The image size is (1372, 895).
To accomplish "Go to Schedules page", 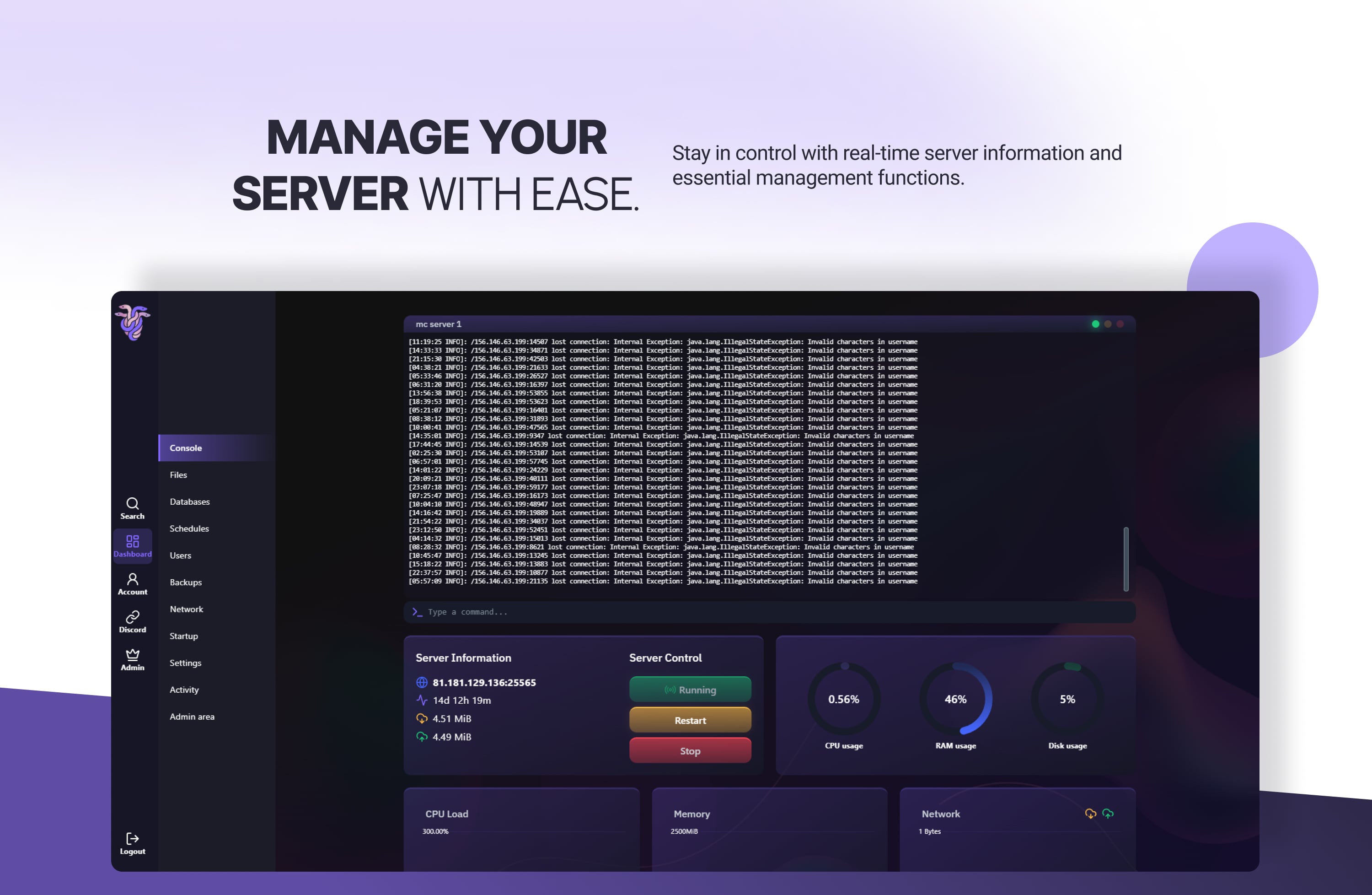I will coord(189,528).
